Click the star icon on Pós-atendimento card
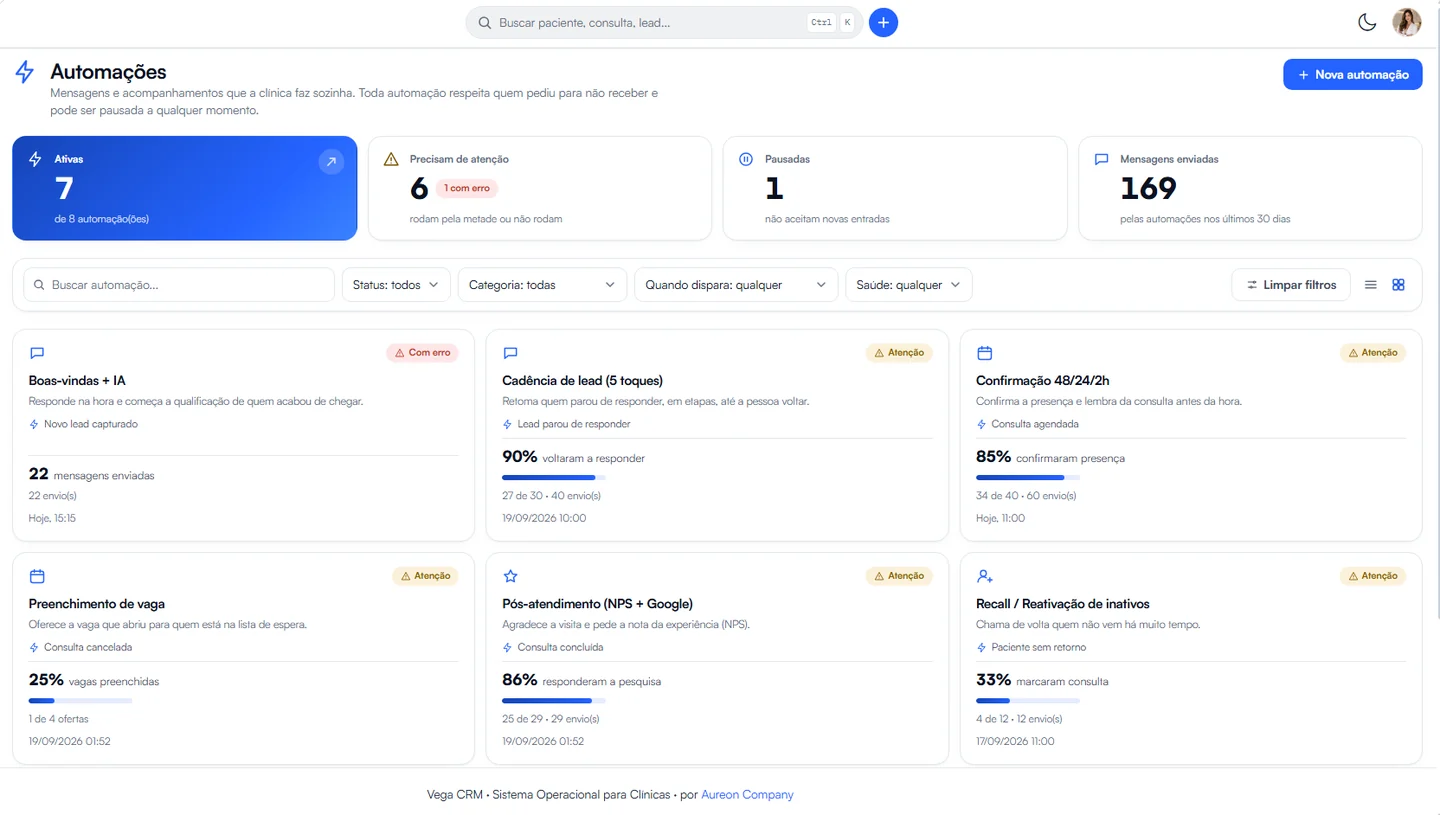 tap(510, 576)
